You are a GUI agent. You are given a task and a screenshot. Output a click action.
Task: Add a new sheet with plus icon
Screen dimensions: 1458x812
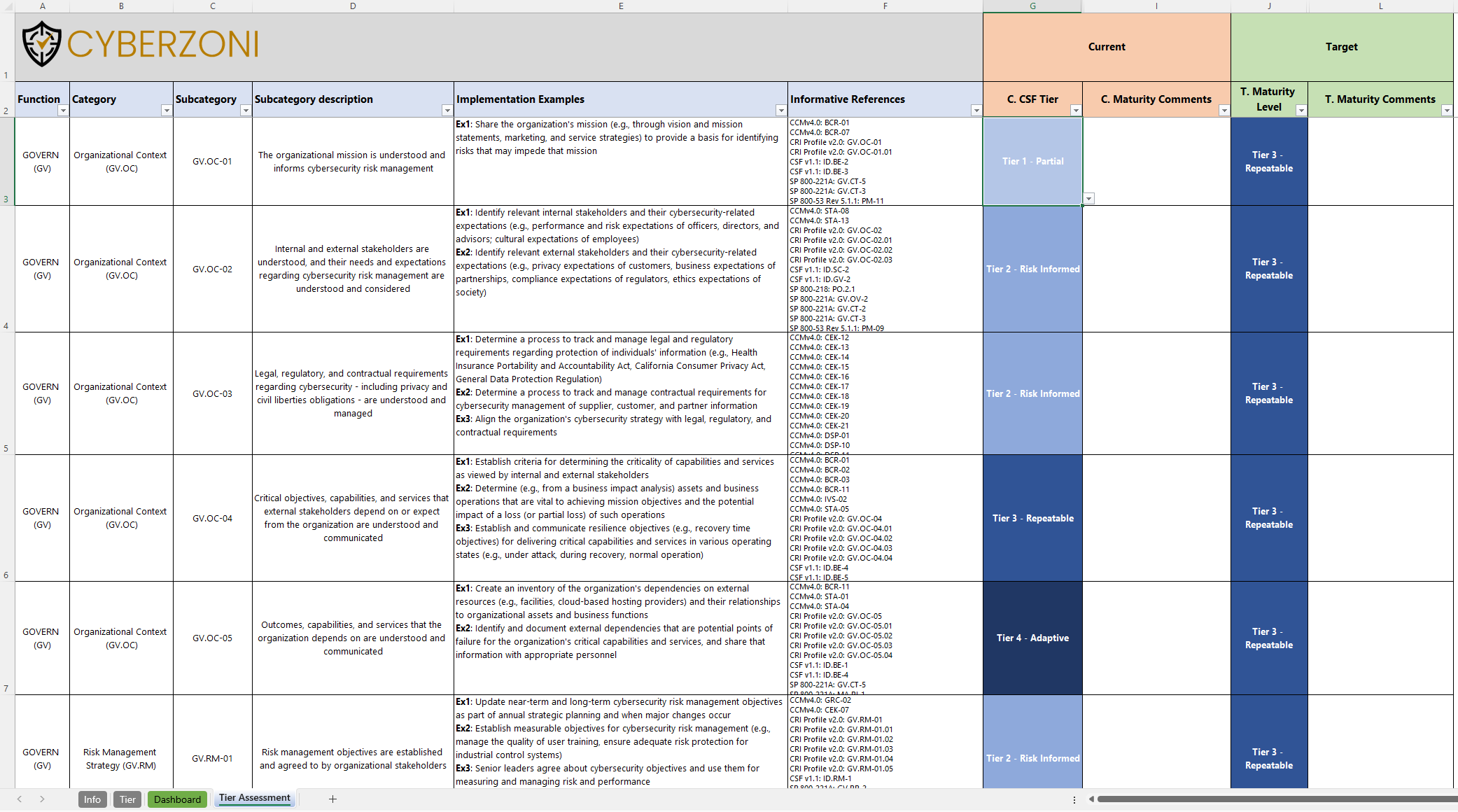(332, 799)
